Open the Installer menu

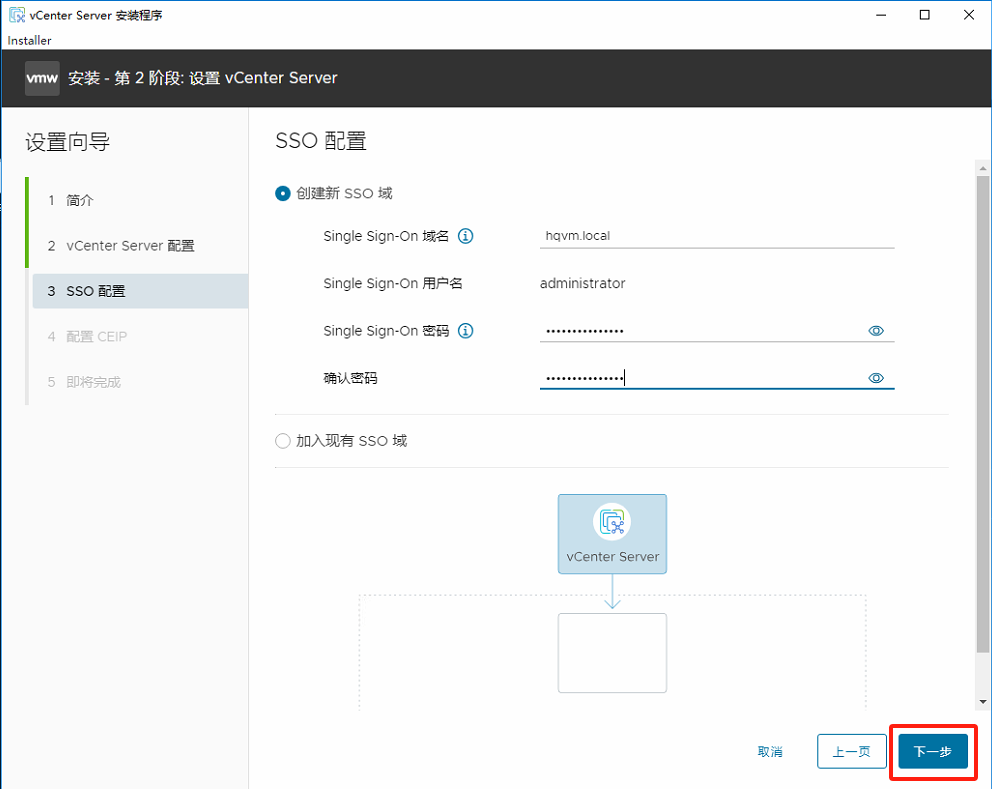coord(29,40)
